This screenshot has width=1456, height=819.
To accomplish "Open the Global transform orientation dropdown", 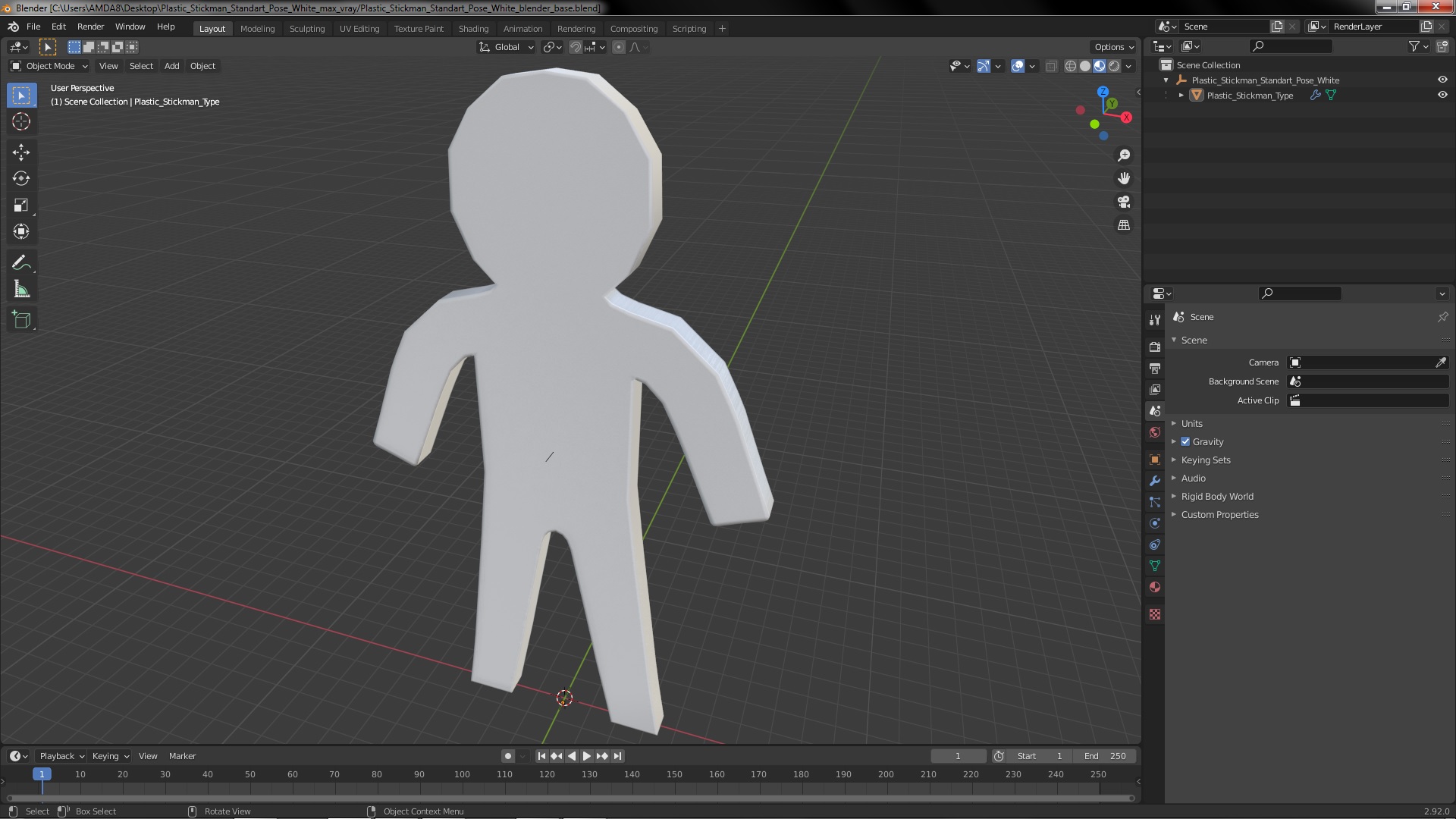I will 507,47.
